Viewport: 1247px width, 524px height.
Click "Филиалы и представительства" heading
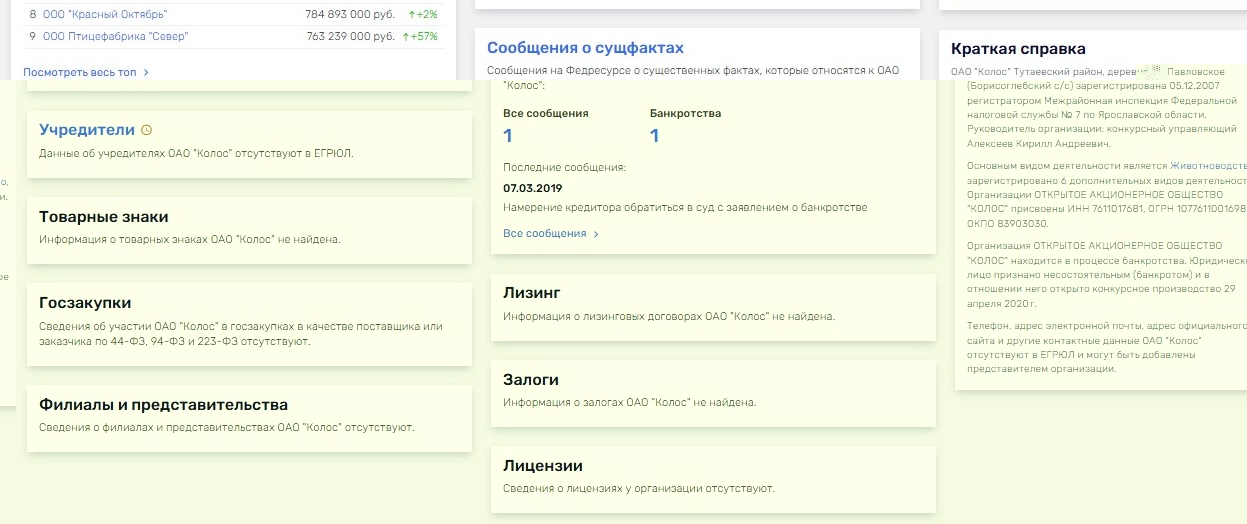(163, 405)
